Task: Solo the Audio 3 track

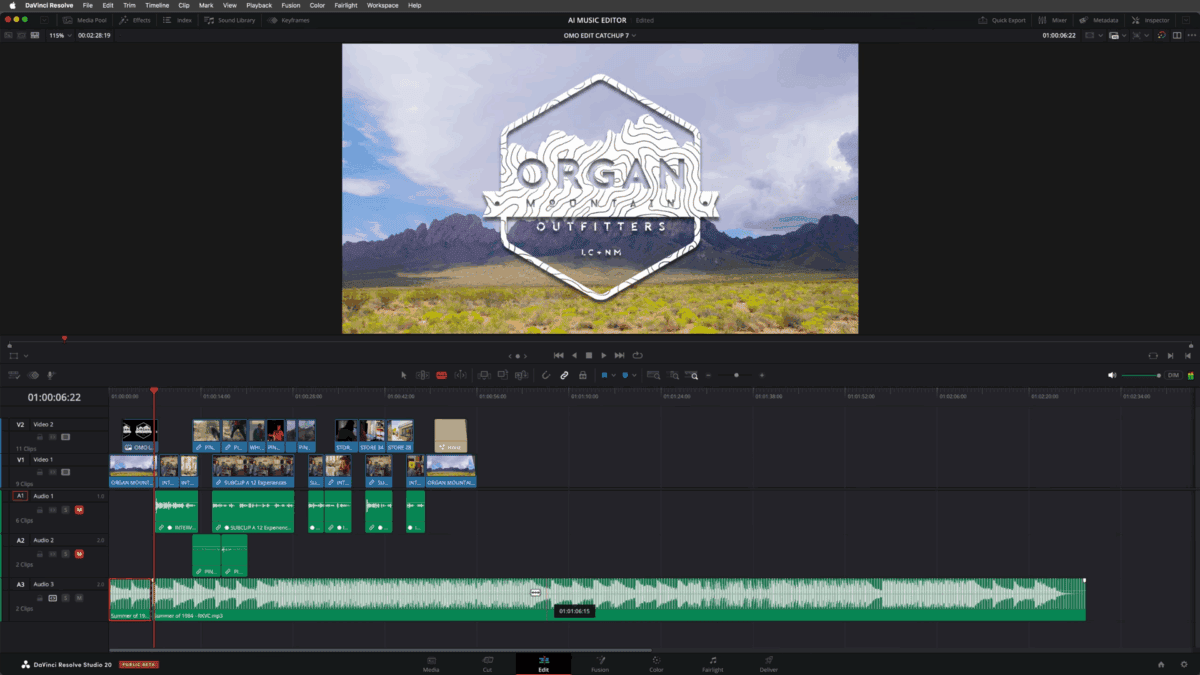Action: (66, 598)
